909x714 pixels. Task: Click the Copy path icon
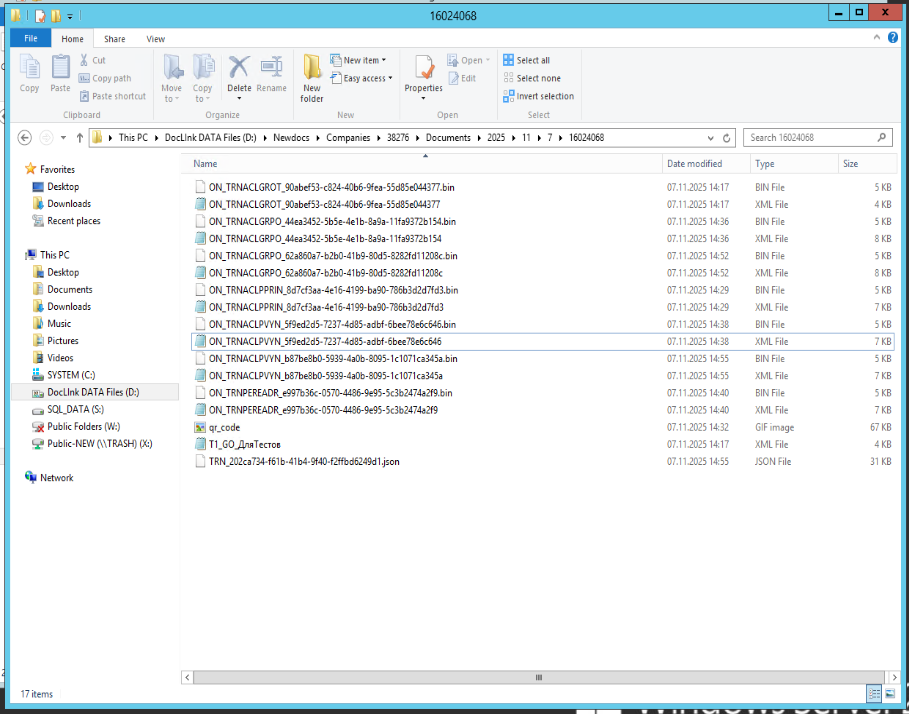[x=84, y=78]
